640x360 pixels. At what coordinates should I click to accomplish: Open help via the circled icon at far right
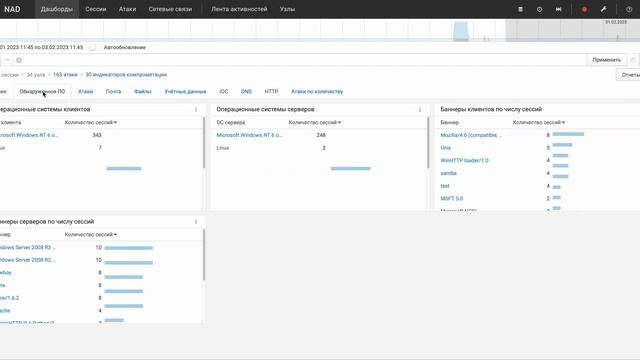coord(629,9)
